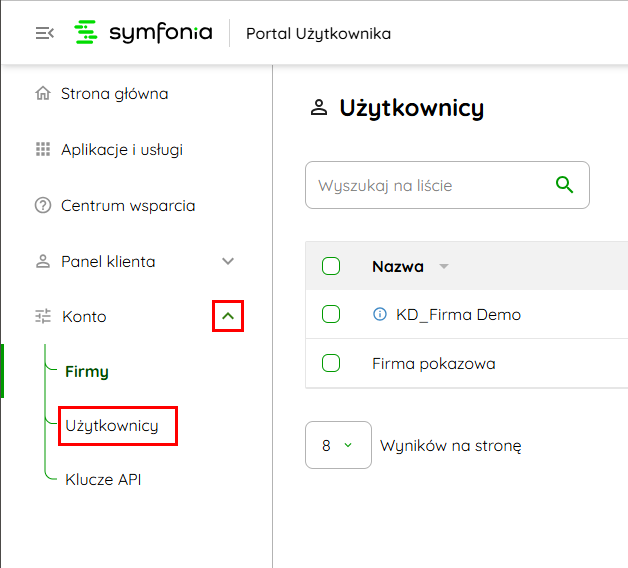Image resolution: width=628 pixels, height=568 pixels.
Task: Open the results-per-page dropdown showing 8
Action: (x=338, y=445)
